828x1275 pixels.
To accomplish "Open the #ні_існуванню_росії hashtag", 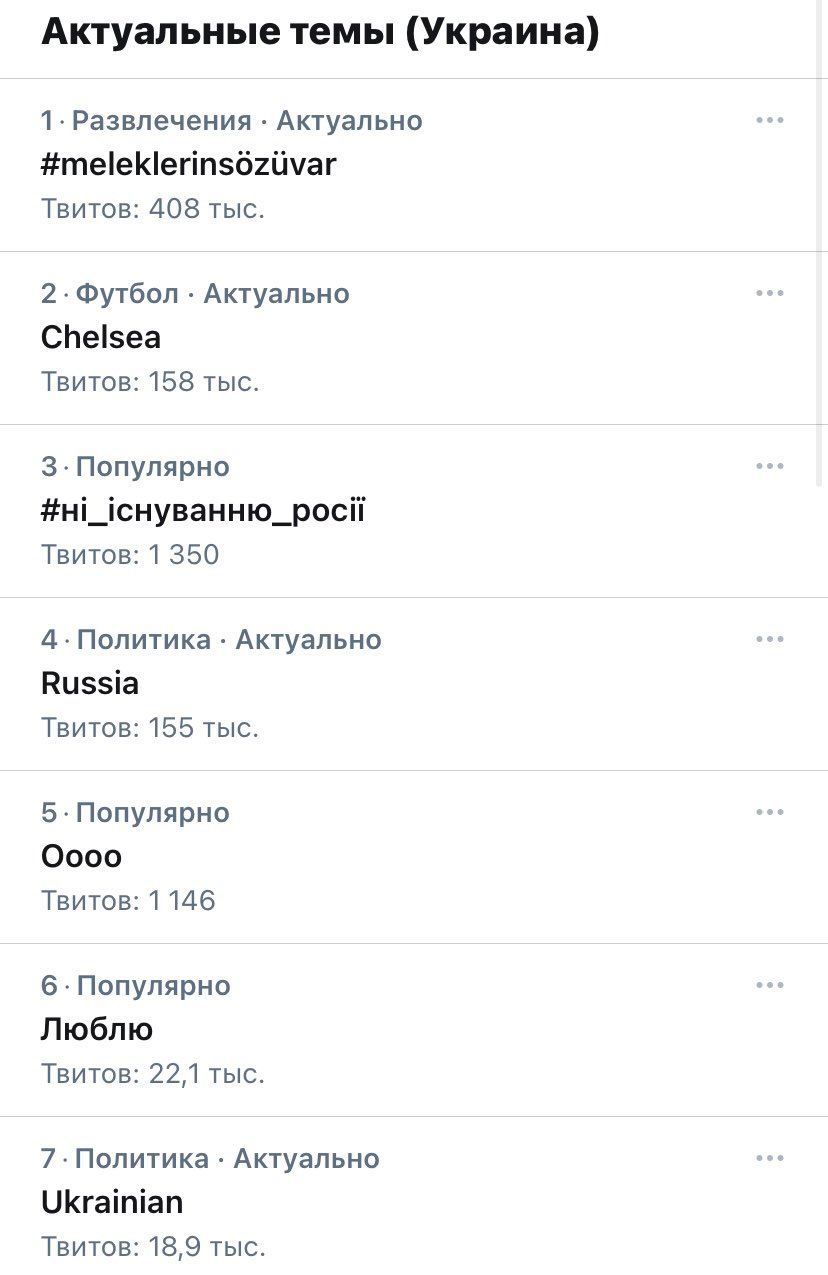I will [x=203, y=511].
